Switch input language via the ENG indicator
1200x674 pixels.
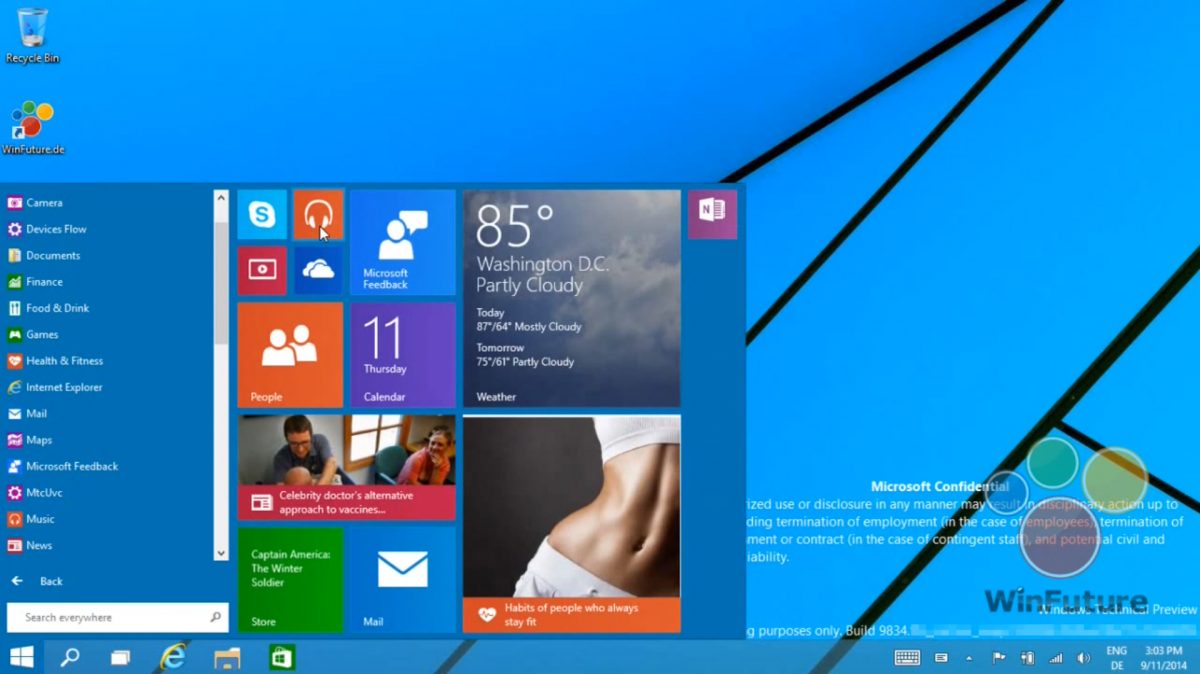tap(1116, 657)
